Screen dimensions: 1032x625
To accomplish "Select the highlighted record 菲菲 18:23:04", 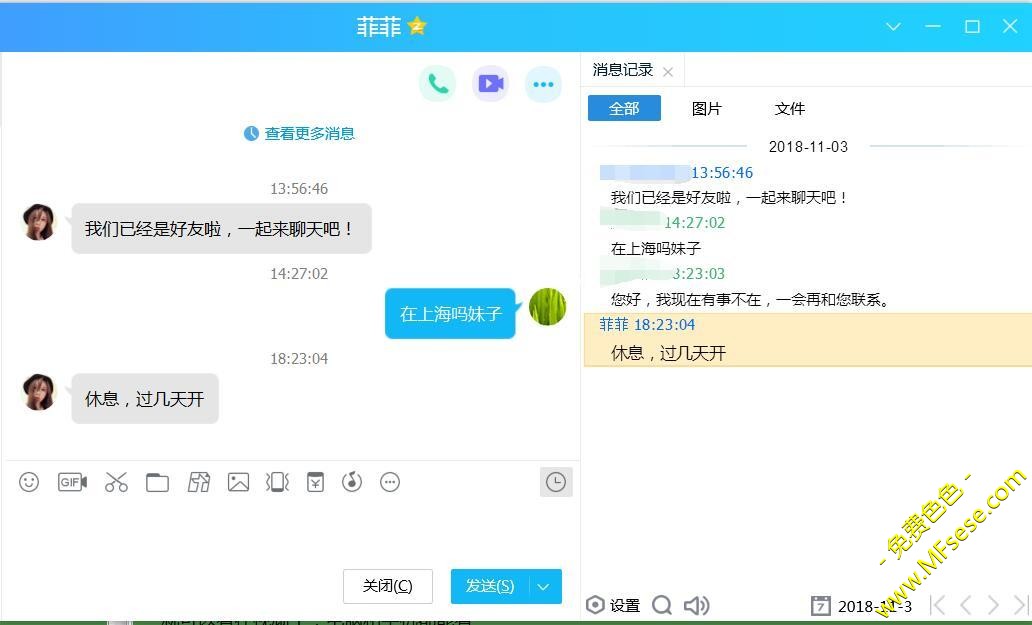I will tap(808, 339).
